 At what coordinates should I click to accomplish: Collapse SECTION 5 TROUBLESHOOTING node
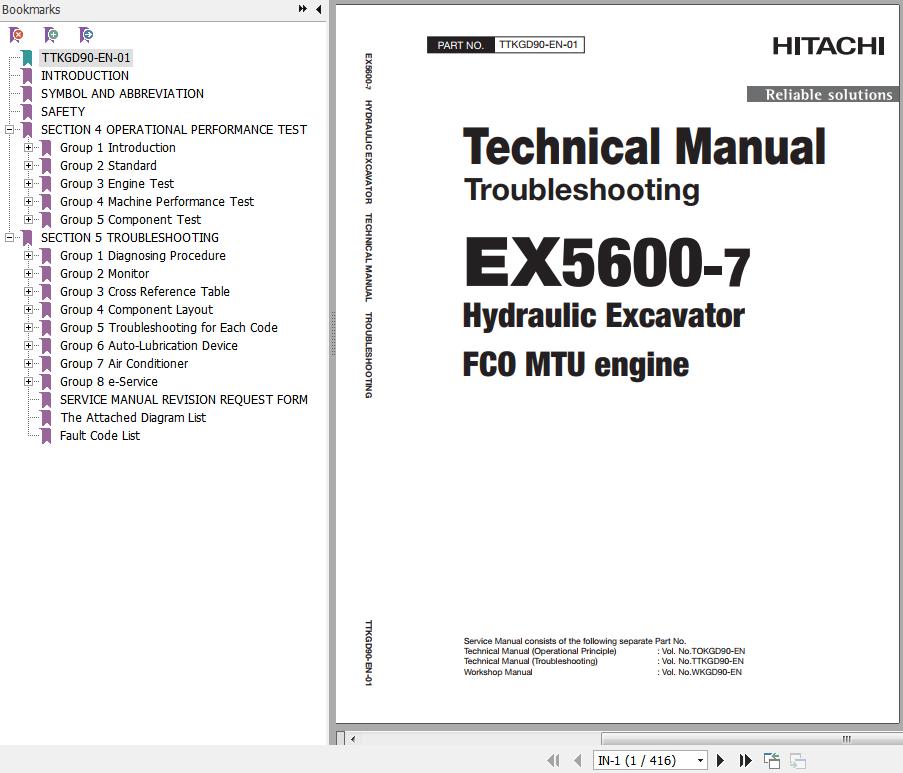coord(9,238)
